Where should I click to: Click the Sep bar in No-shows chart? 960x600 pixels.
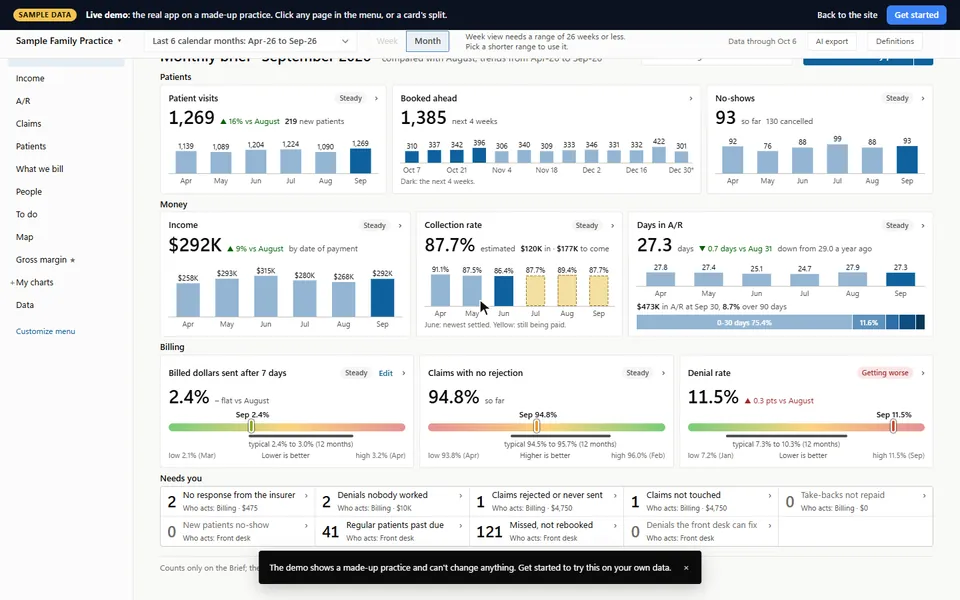click(x=907, y=160)
